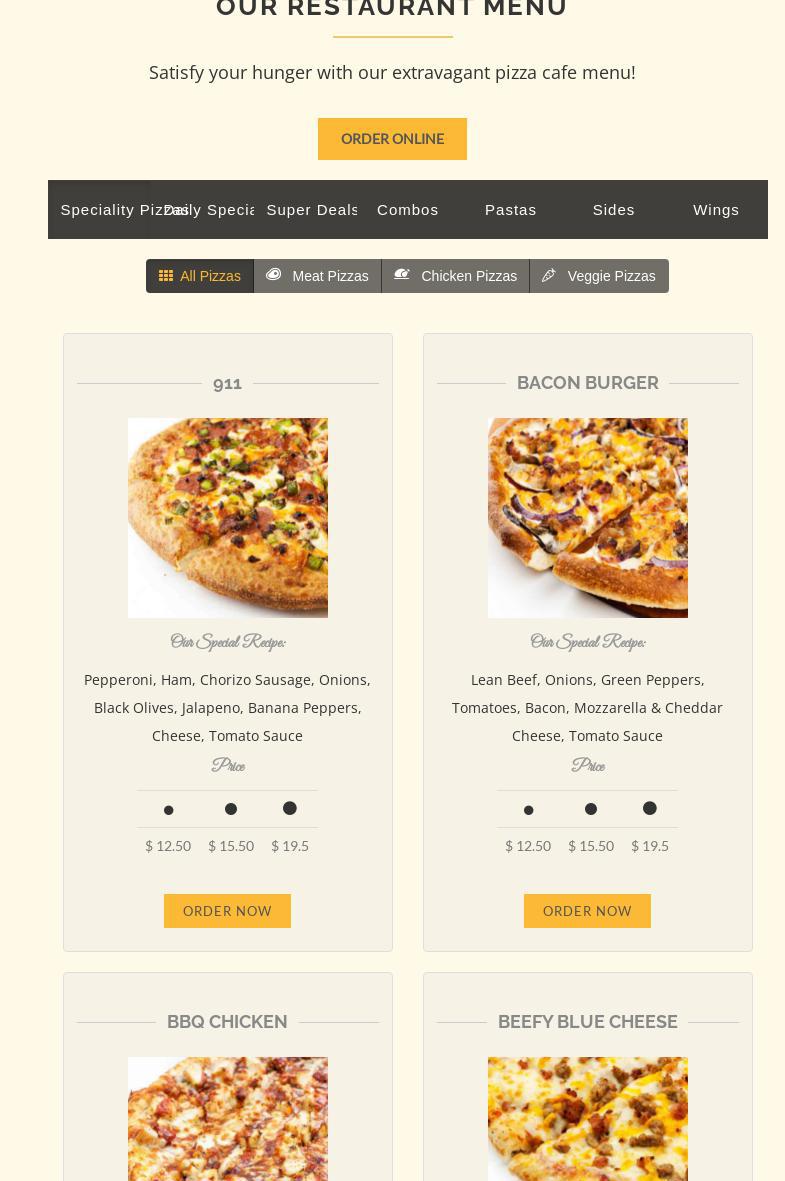The image size is (785, 1181).
Task: Click the chicken icon beside Chicken Pizzas
Action: pyautogui.click(x=402, y=275)
